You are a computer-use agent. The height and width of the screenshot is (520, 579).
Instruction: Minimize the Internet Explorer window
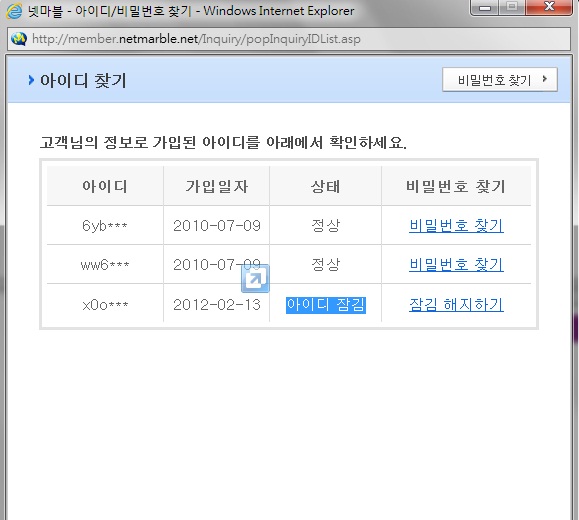485,7
